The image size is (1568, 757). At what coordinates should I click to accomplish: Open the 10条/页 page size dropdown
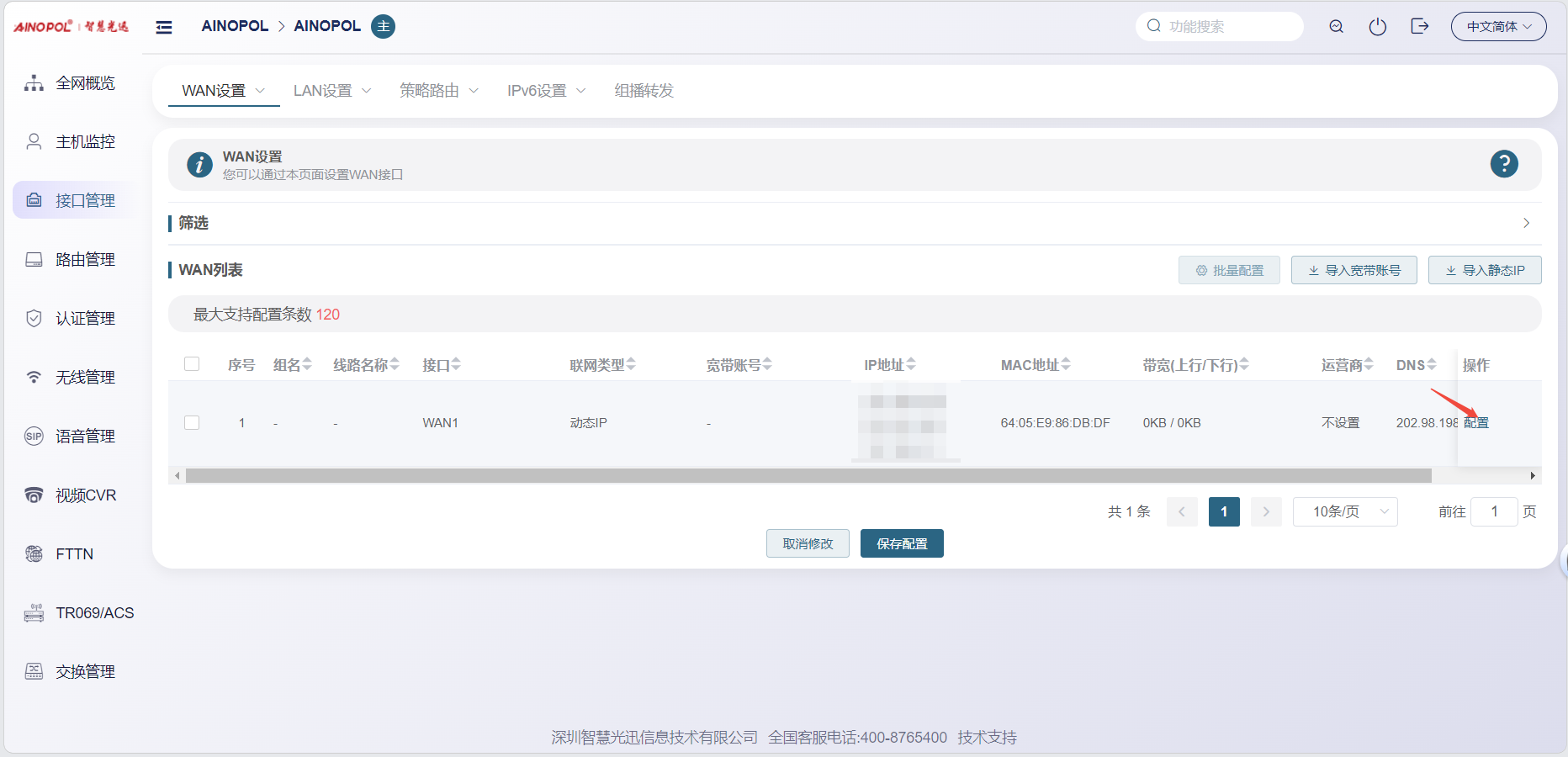point(1344,511)
